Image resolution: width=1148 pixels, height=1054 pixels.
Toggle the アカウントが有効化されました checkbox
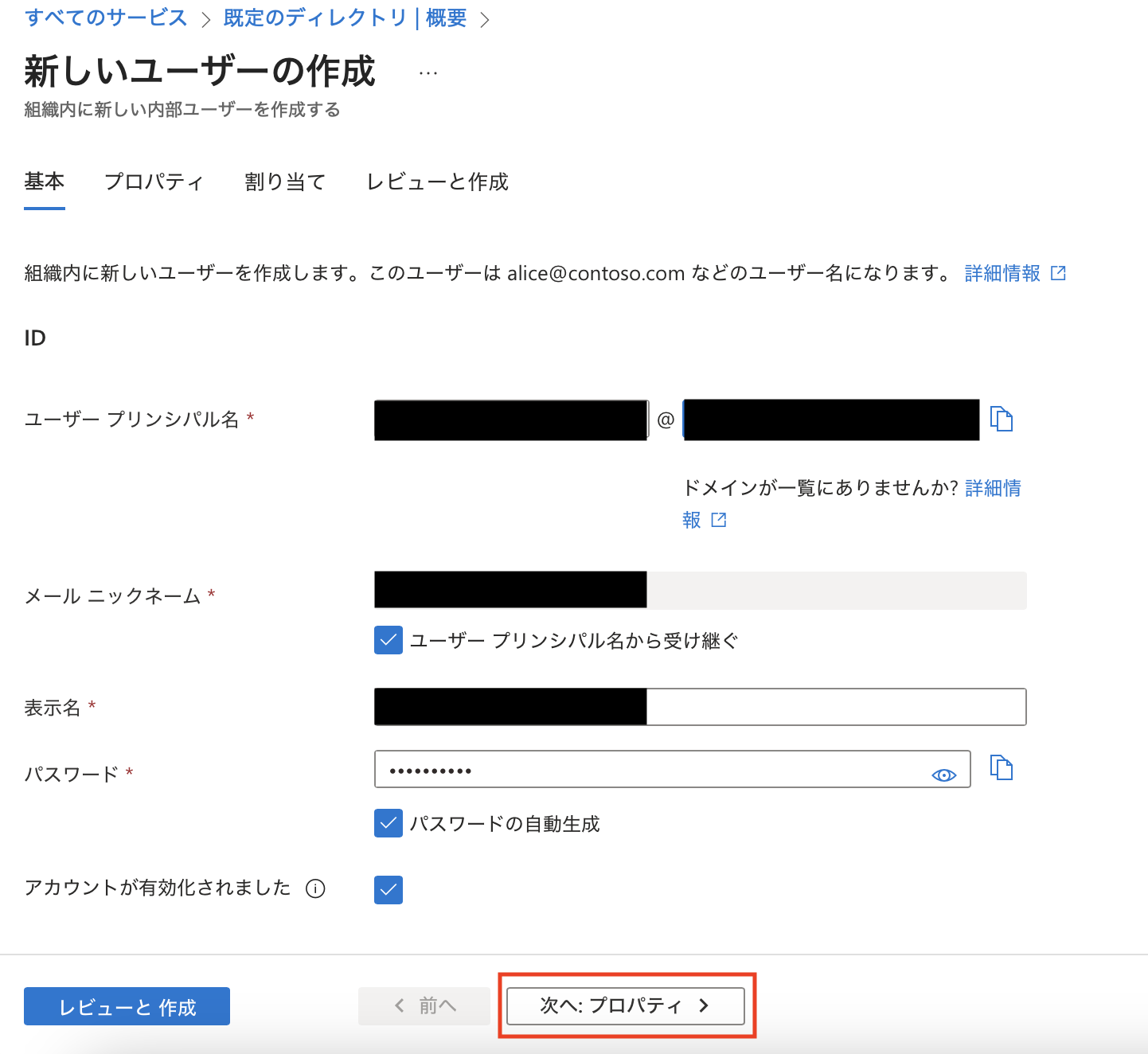(x=388, y=890)
